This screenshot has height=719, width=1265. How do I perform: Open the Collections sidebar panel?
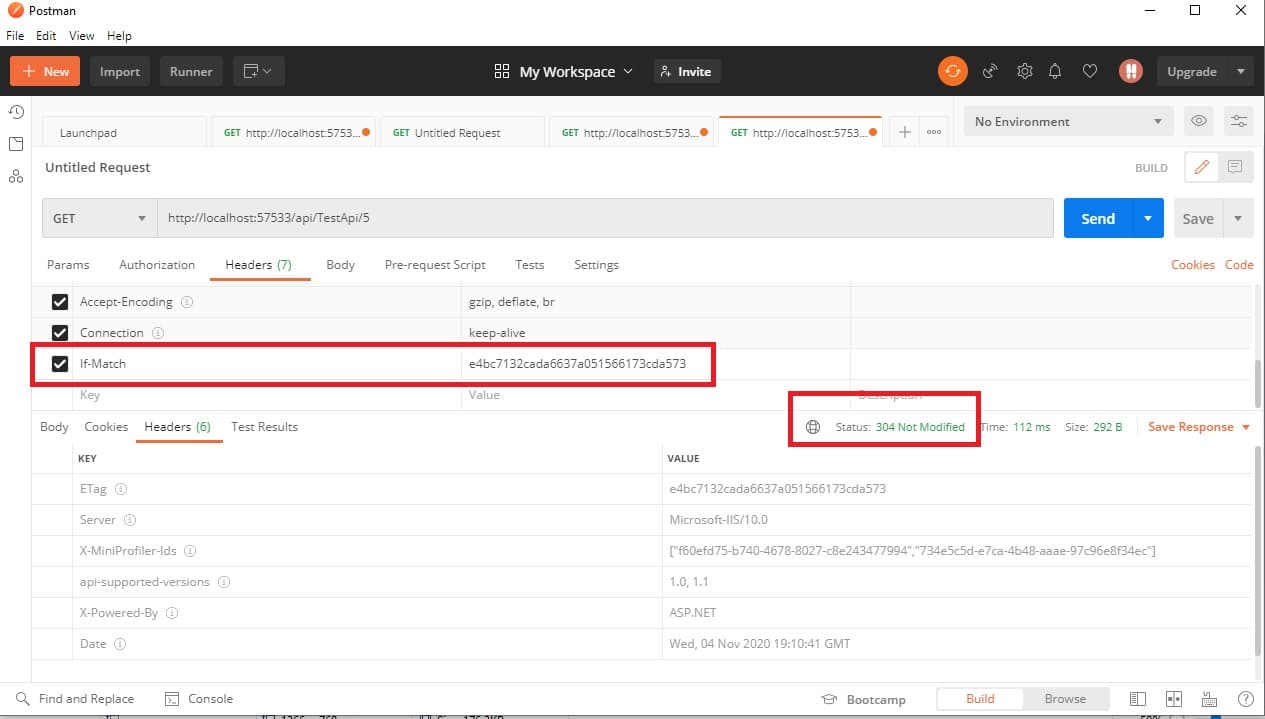tap(16, 144)
